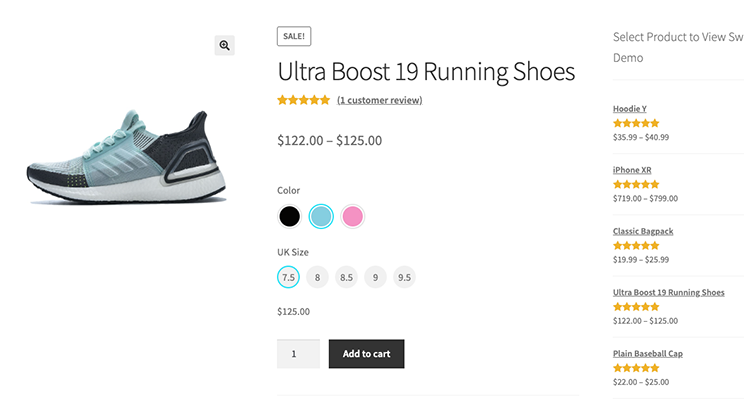Click the SALE! badge
Screen dimensions: 744x400
pos(294,37)
